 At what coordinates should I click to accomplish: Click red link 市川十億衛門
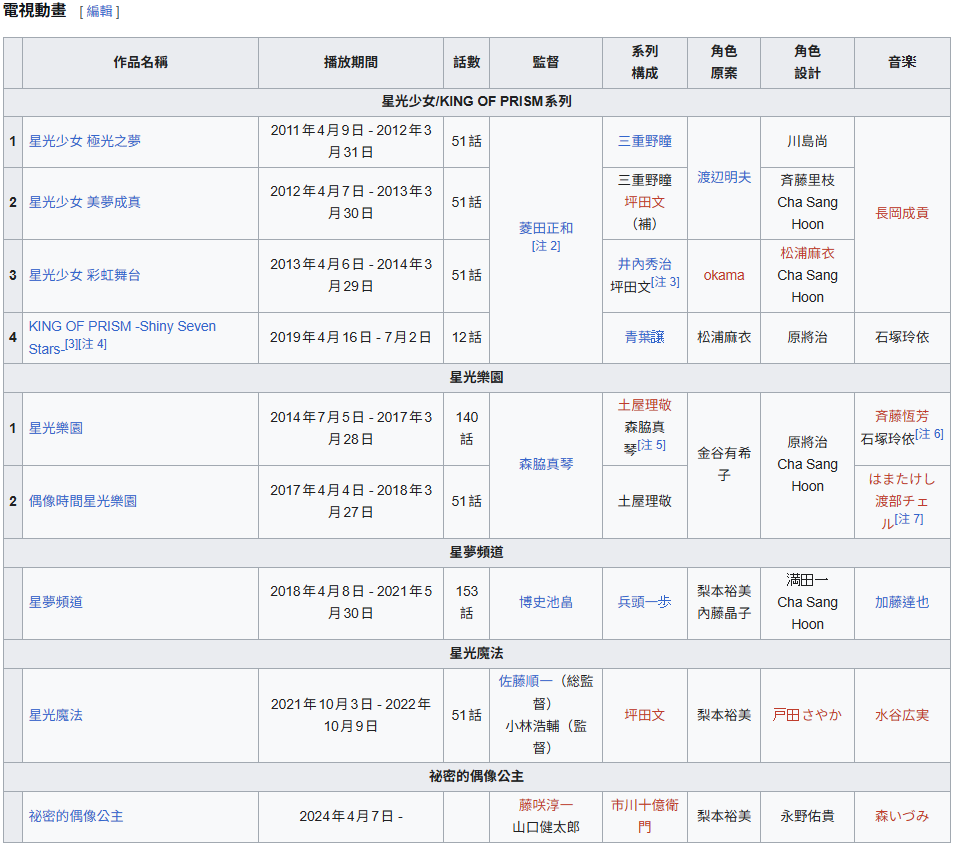tap(645, 816)
